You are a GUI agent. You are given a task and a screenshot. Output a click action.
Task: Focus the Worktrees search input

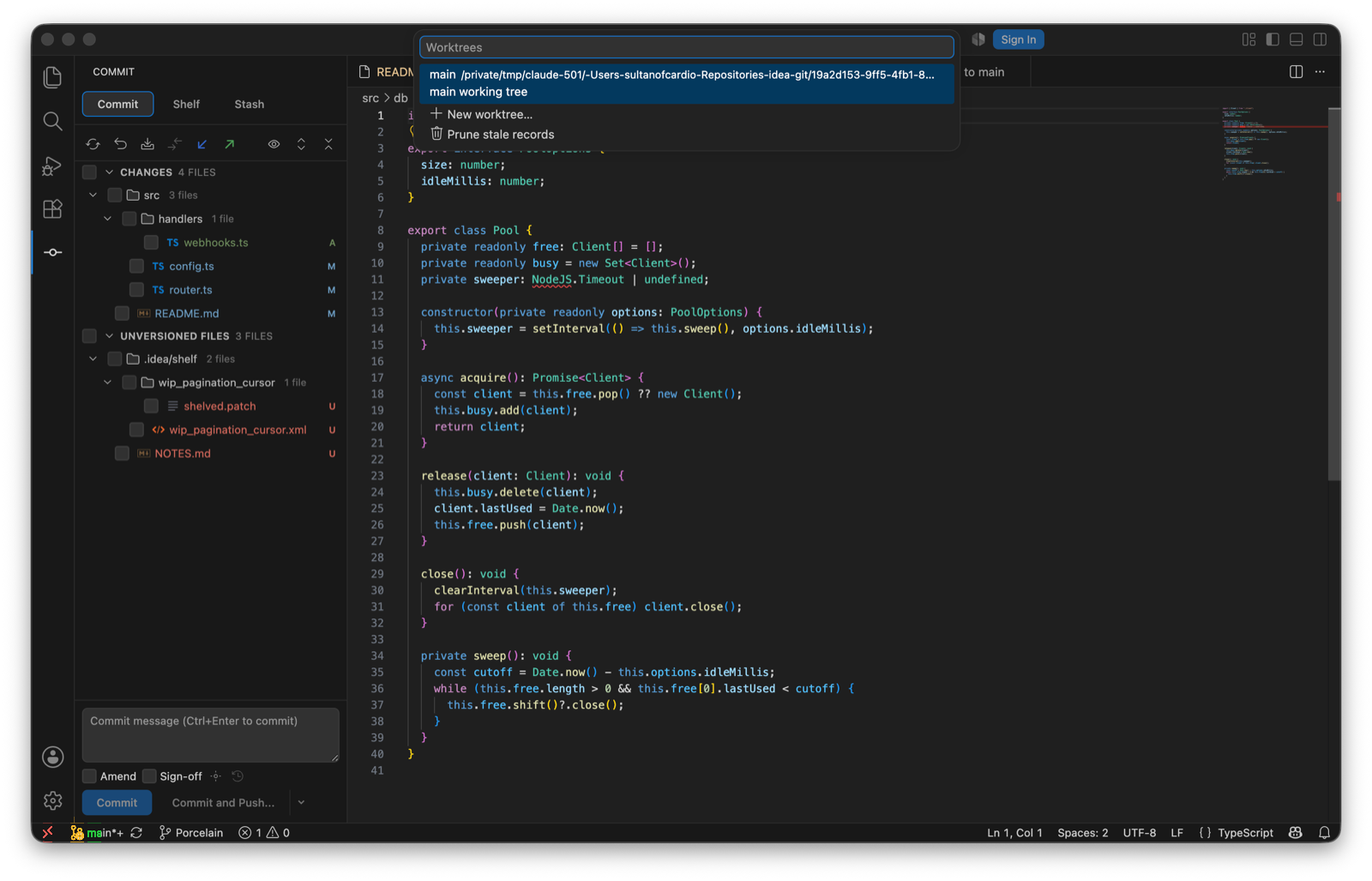click(x=687, y=47)
